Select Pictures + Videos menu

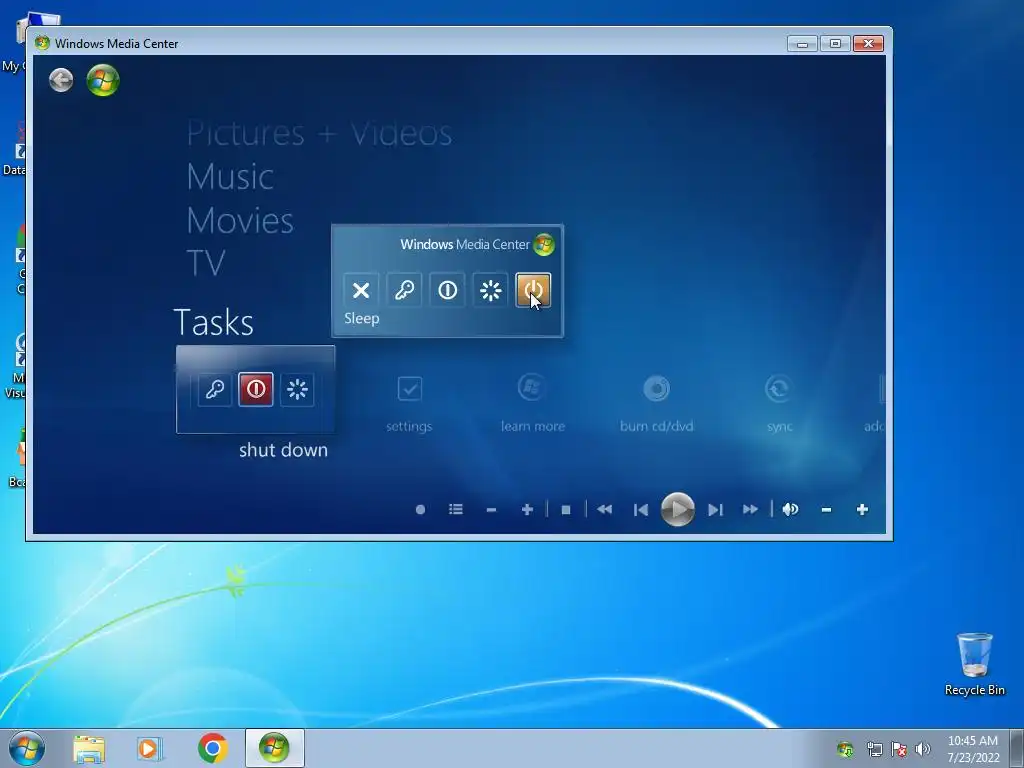[x=319, y=134]
